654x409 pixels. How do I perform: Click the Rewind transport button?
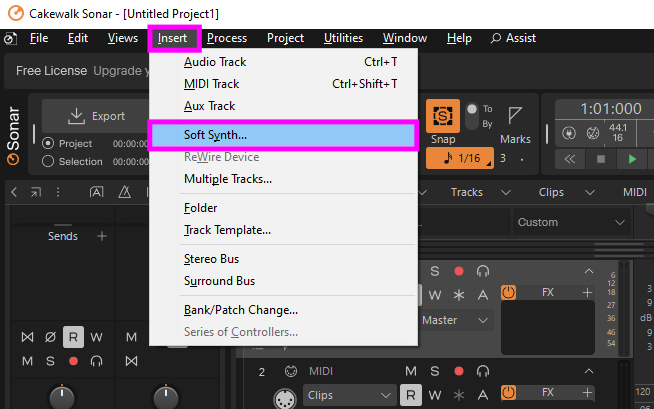(x=570, y=159)
